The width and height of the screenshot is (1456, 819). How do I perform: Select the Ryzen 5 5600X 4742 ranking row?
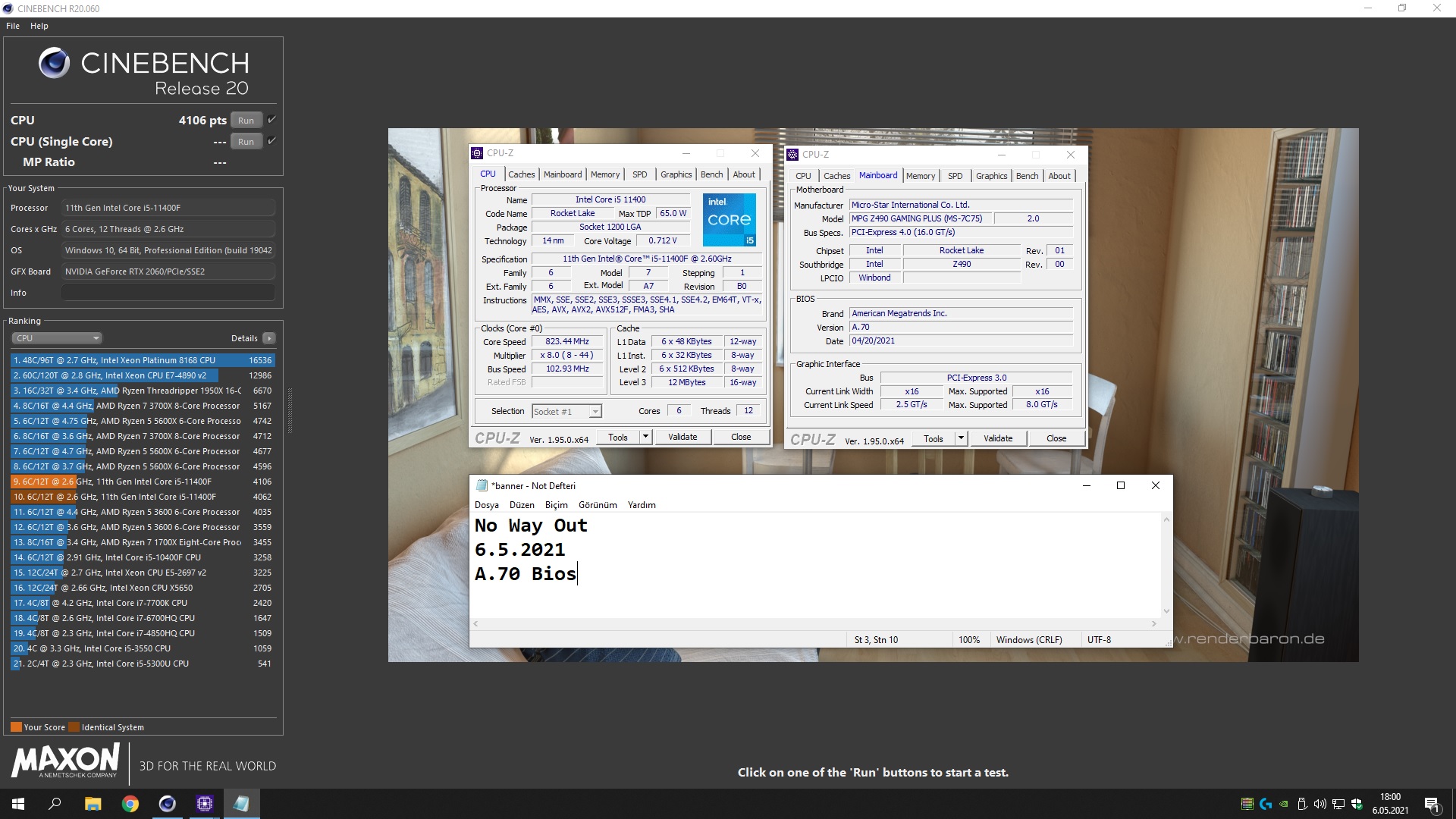143,421
